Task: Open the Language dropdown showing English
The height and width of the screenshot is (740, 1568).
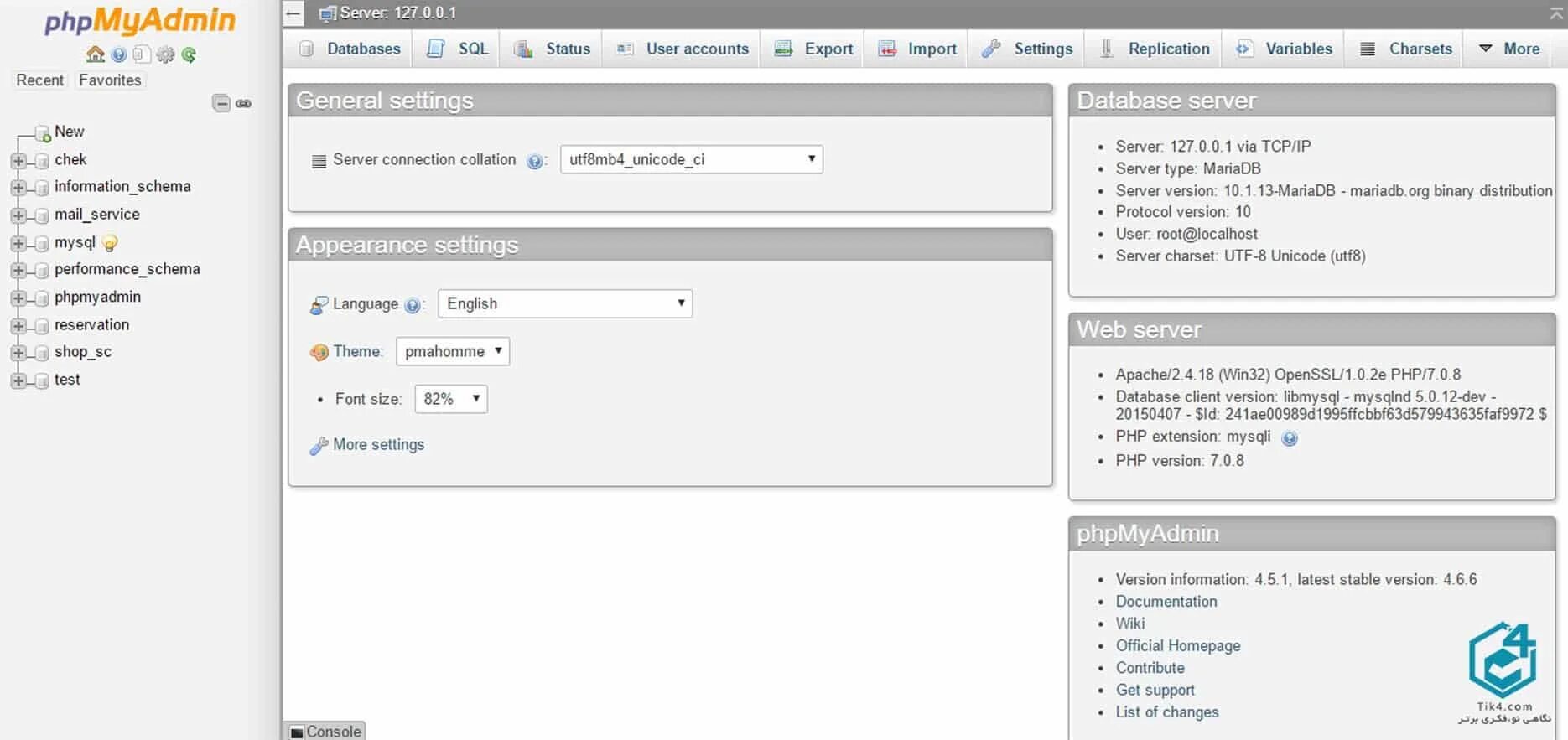Action: point(565,303)
